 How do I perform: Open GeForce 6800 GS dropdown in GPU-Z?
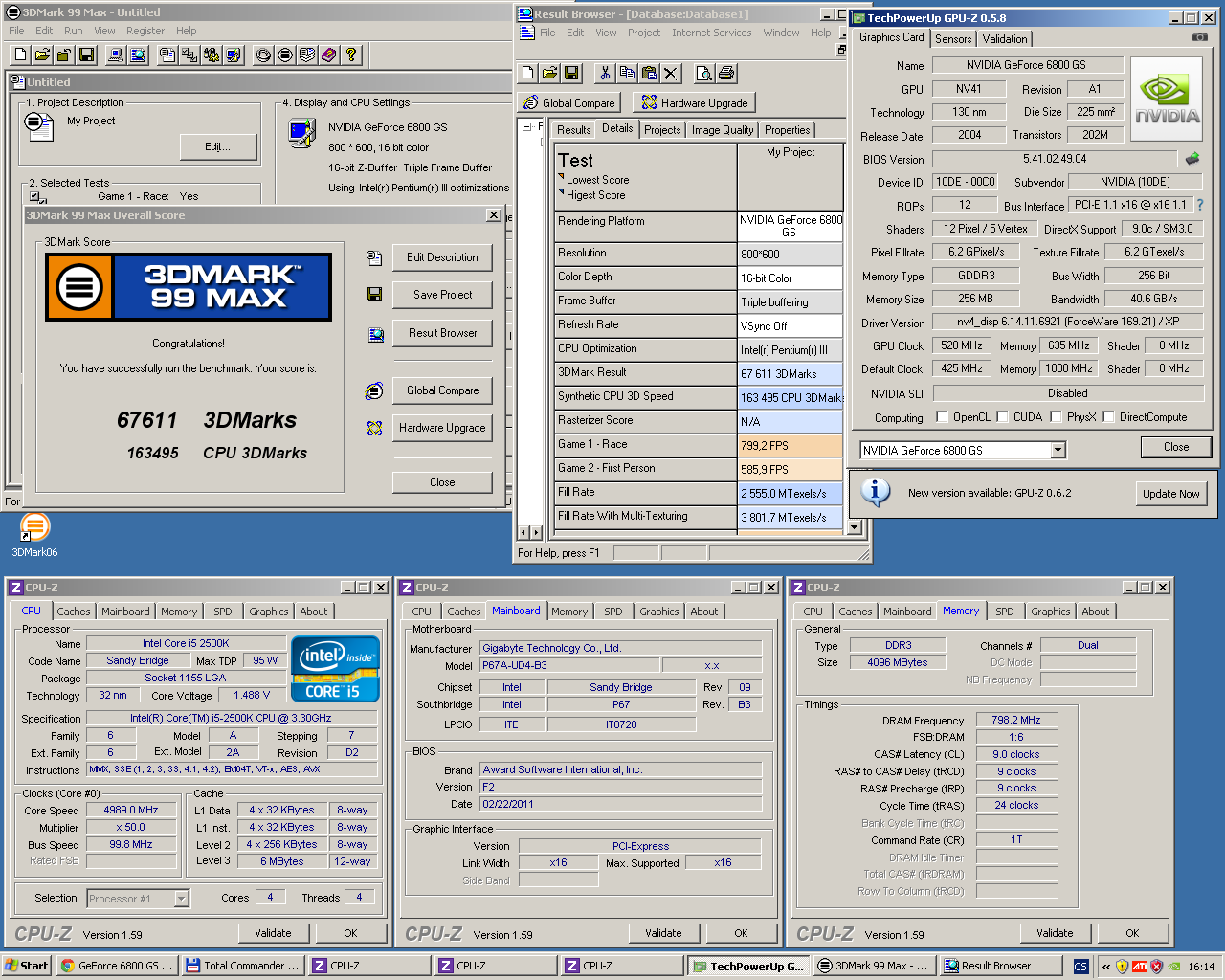[1058, 451]
